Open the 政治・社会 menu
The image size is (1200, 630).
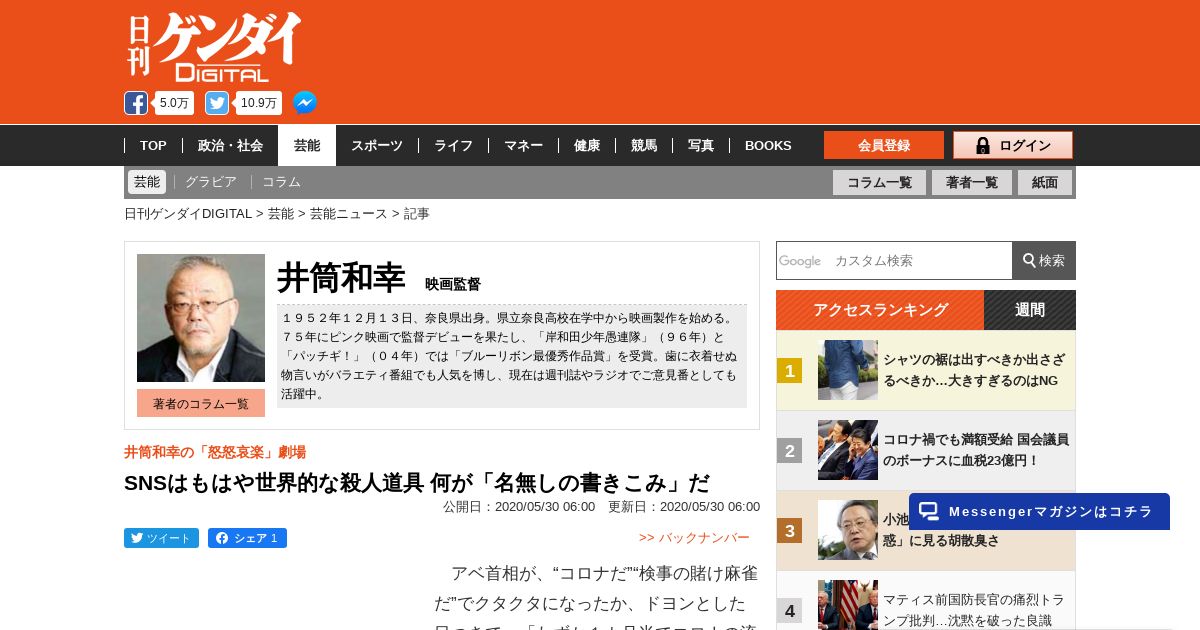pos(230,145)
